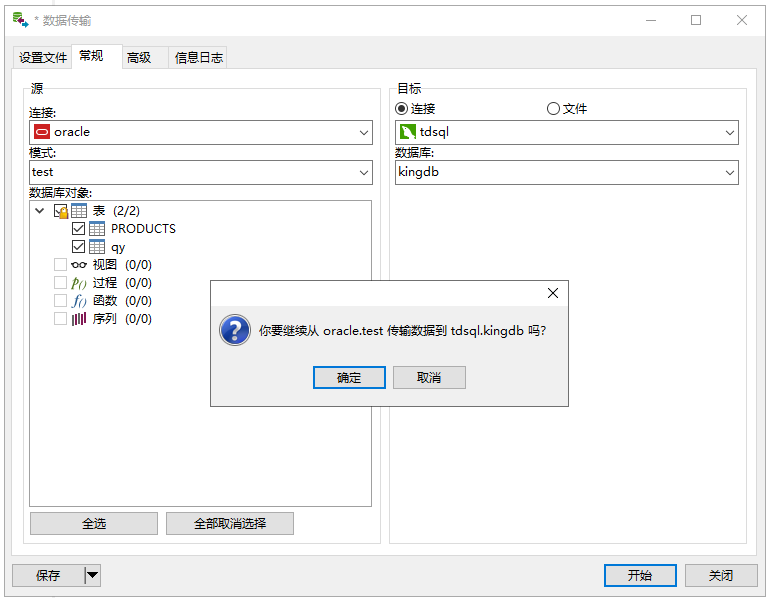
Task: Uncheck the qy table checkbox
Action: click(78, 246)
